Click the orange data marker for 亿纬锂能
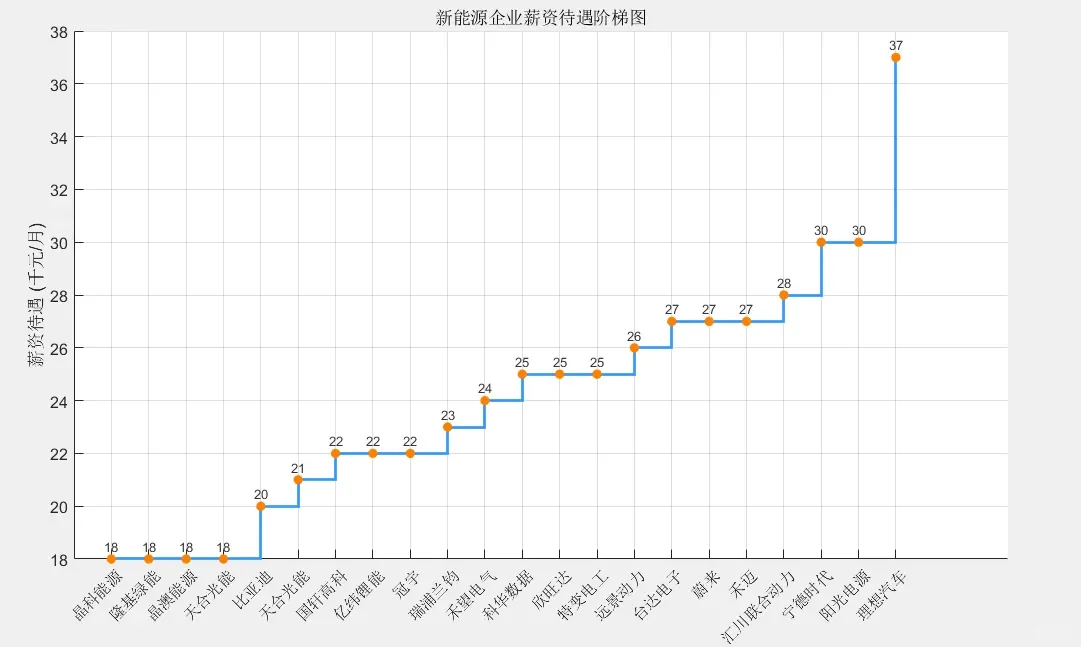Image resolution: width=1081 pixels, height=647 pixels. 373,453
